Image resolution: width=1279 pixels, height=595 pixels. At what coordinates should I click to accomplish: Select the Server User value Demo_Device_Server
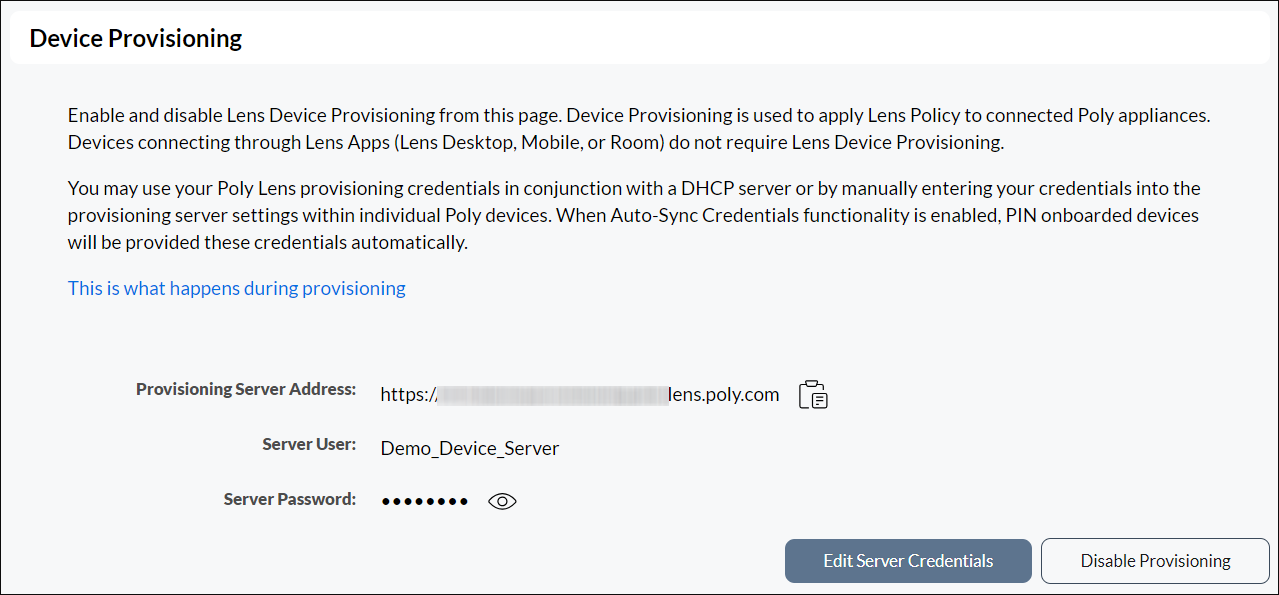(469, 448)
